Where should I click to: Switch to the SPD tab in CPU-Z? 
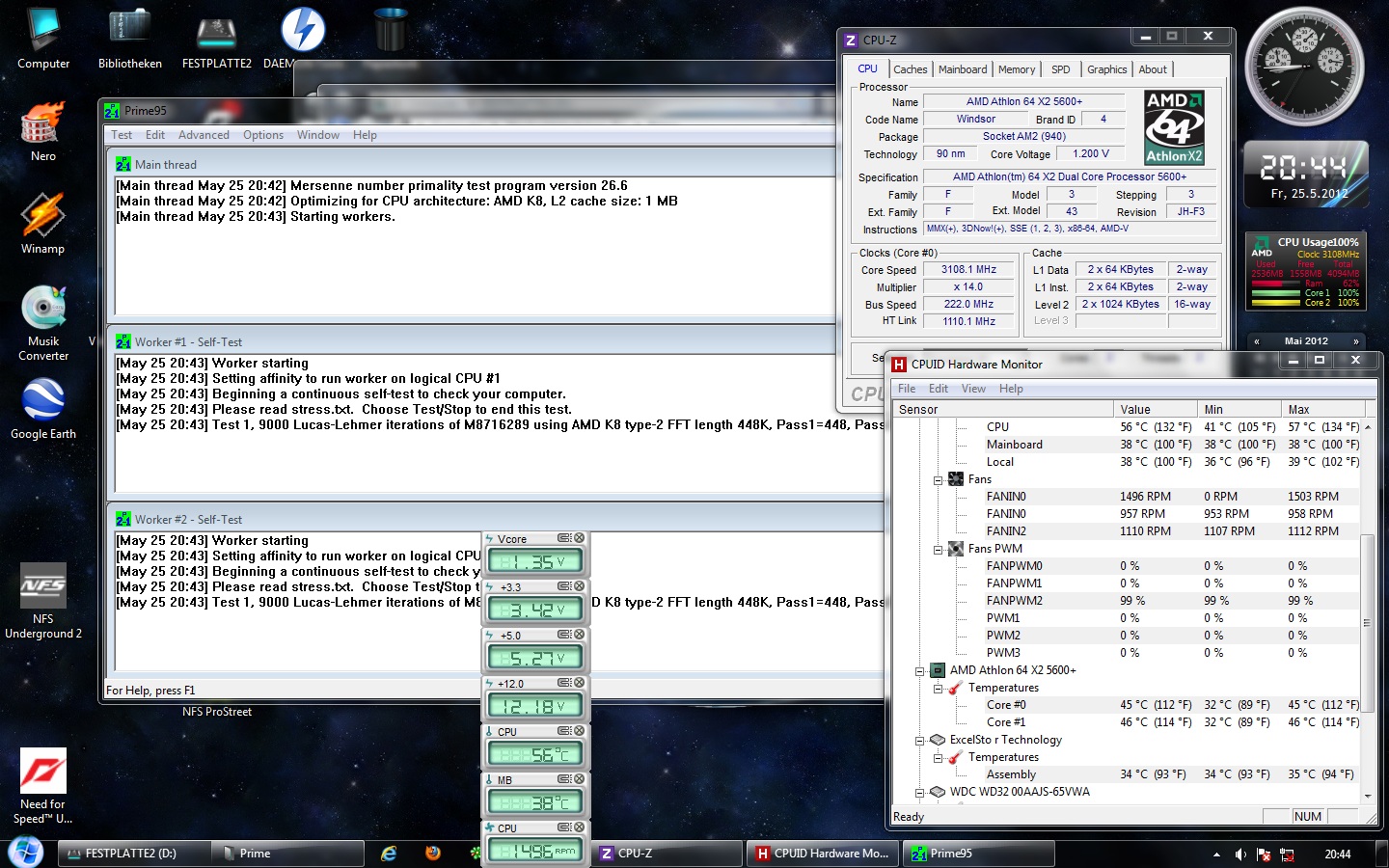(1061, 69)
